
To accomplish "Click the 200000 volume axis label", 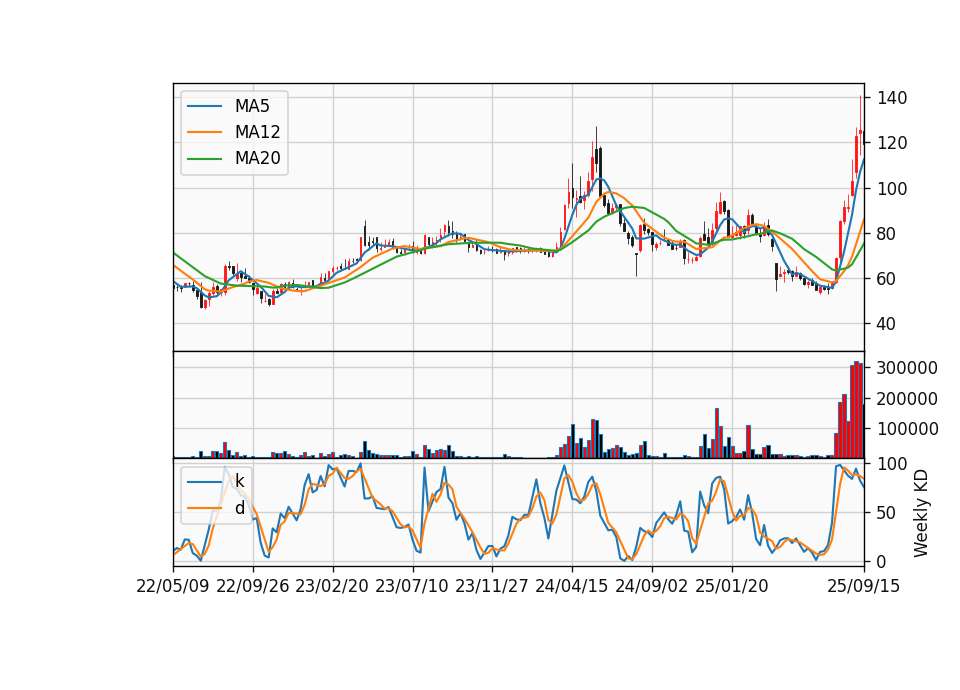I will coord(907,399).
